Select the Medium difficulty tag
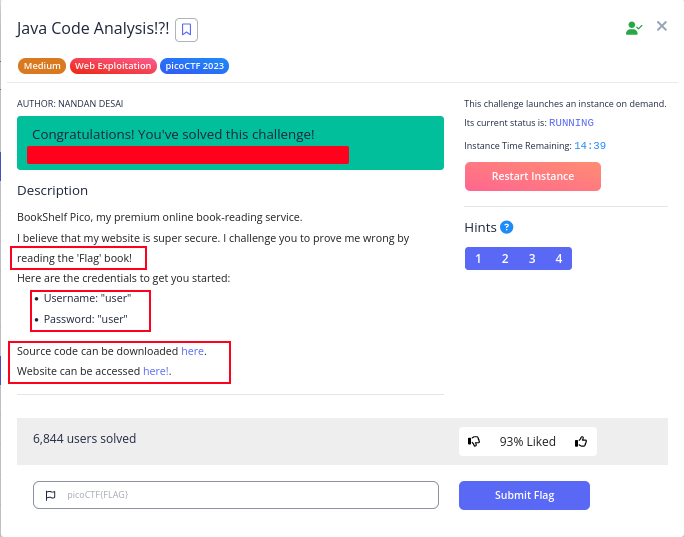This screenshot has width=684, height=537. [41, 66]
